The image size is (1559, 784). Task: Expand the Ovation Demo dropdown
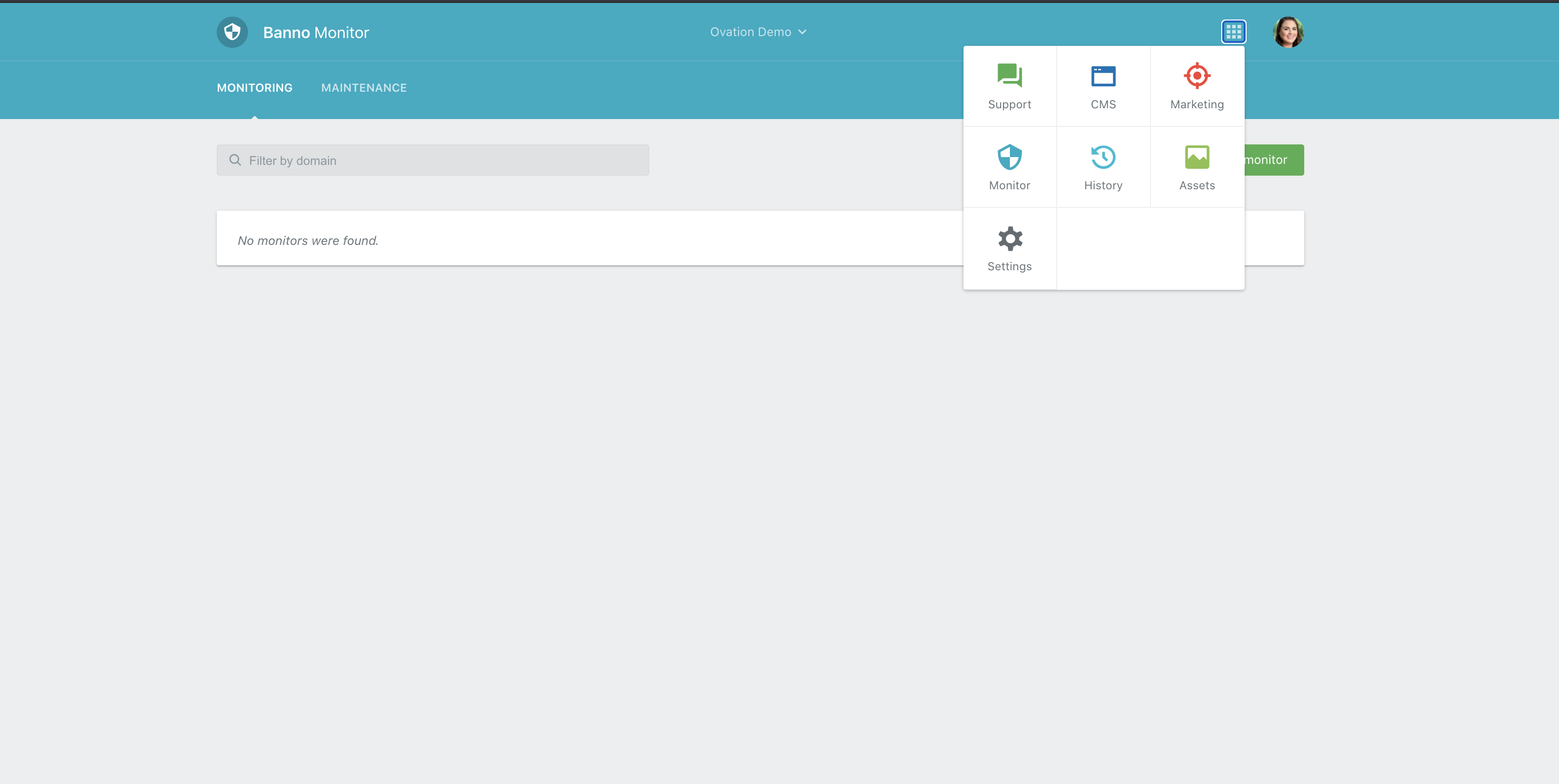click(x=750, y=32)
